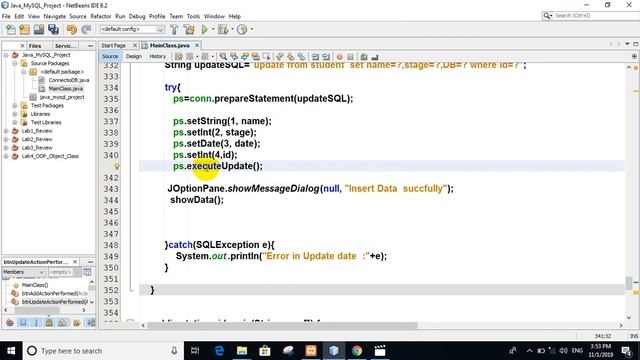Image resolution: width=640 pixels, height=360 pixels.
Task: Click the Save All toolbar icon
Action: click(53, 29)
